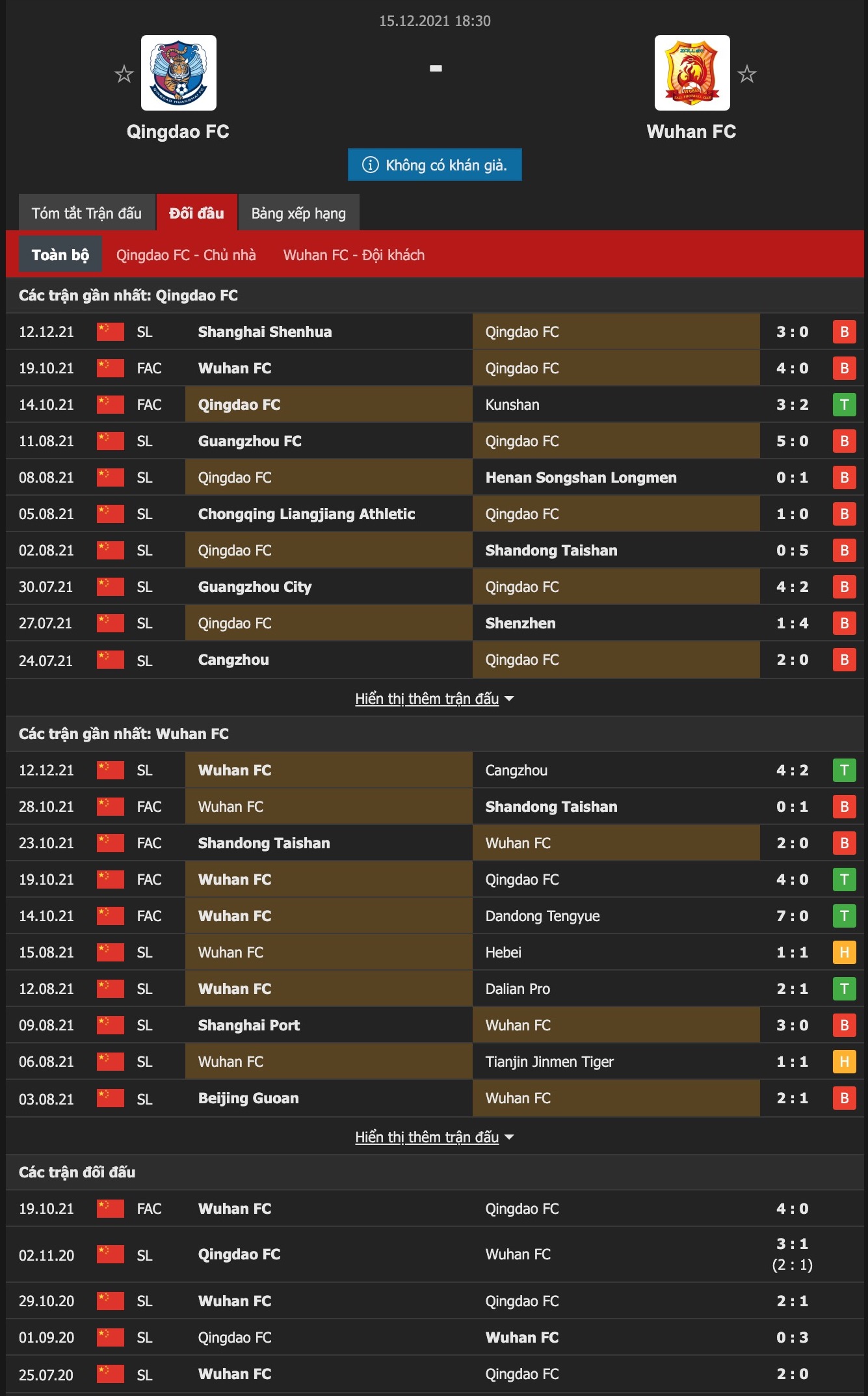Switch to the Tóm tắt Trận đấu tab
The height and width of the screenshot is (1396, 868).
pyautogui.click(x=86, y=213)
